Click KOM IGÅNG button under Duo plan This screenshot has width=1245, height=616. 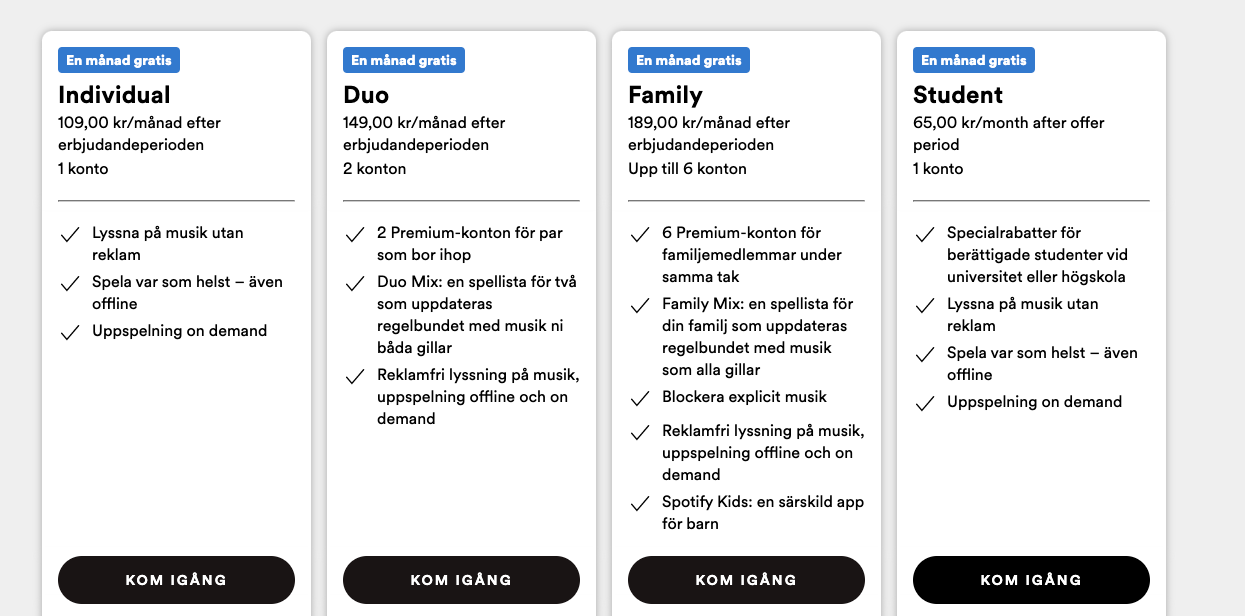click(461, 580)
